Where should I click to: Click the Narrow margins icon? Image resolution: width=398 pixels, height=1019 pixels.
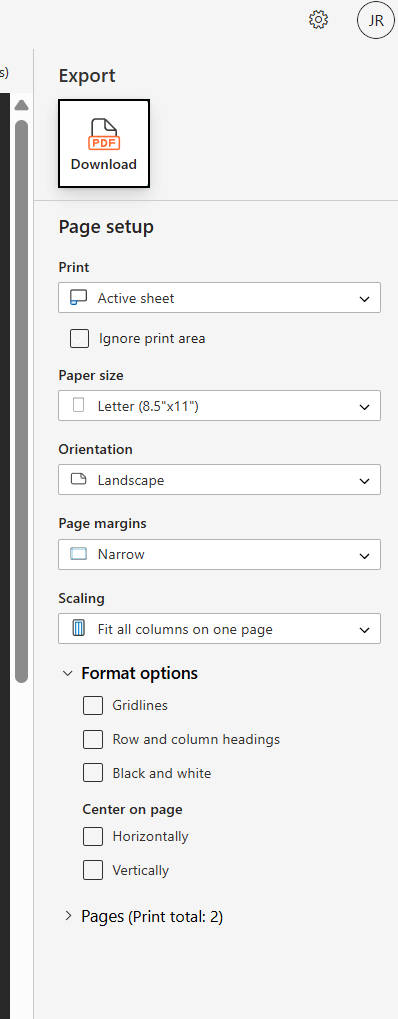click(79, 554)
